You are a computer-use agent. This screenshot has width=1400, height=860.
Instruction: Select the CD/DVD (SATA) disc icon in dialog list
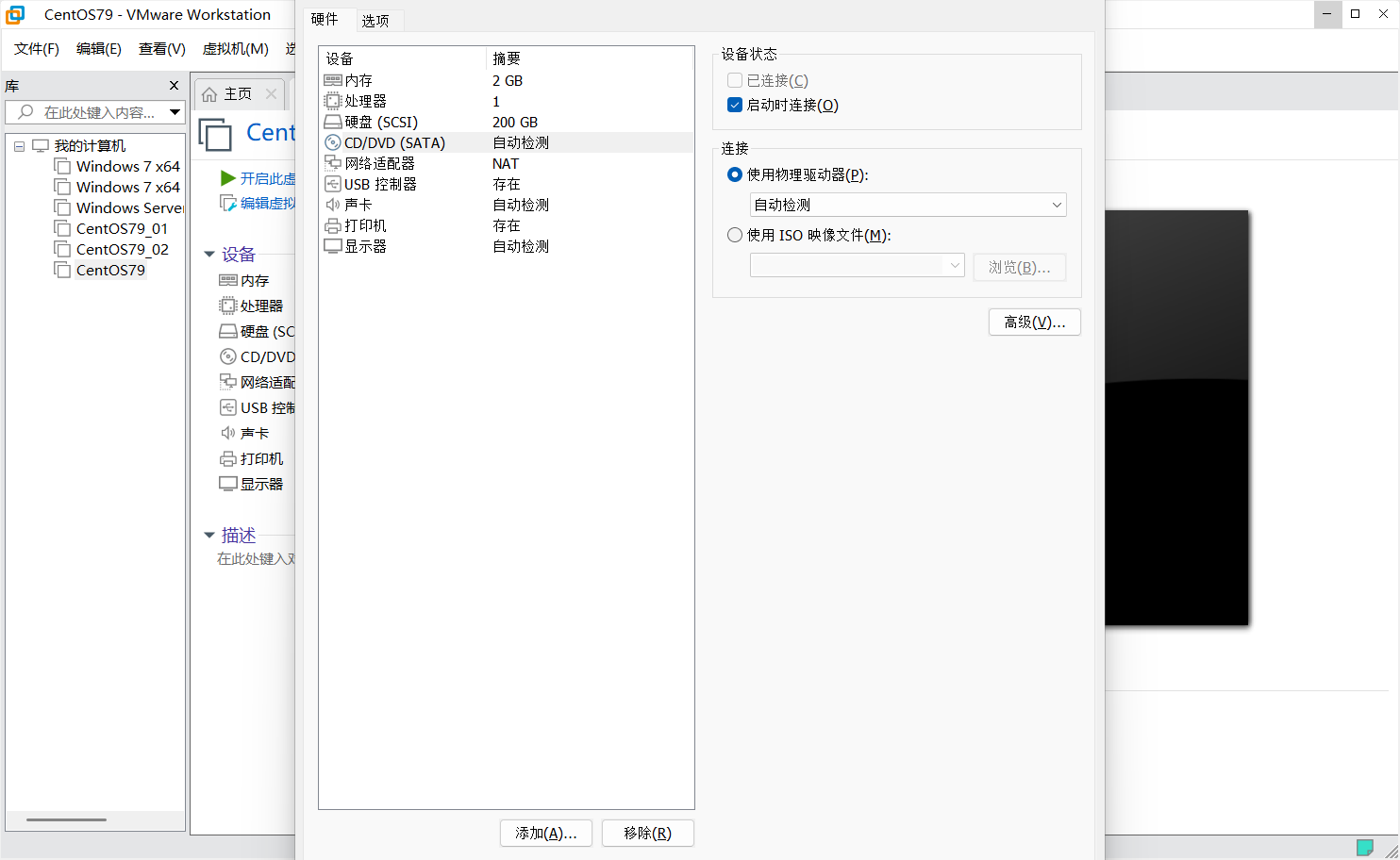(332, 142)
